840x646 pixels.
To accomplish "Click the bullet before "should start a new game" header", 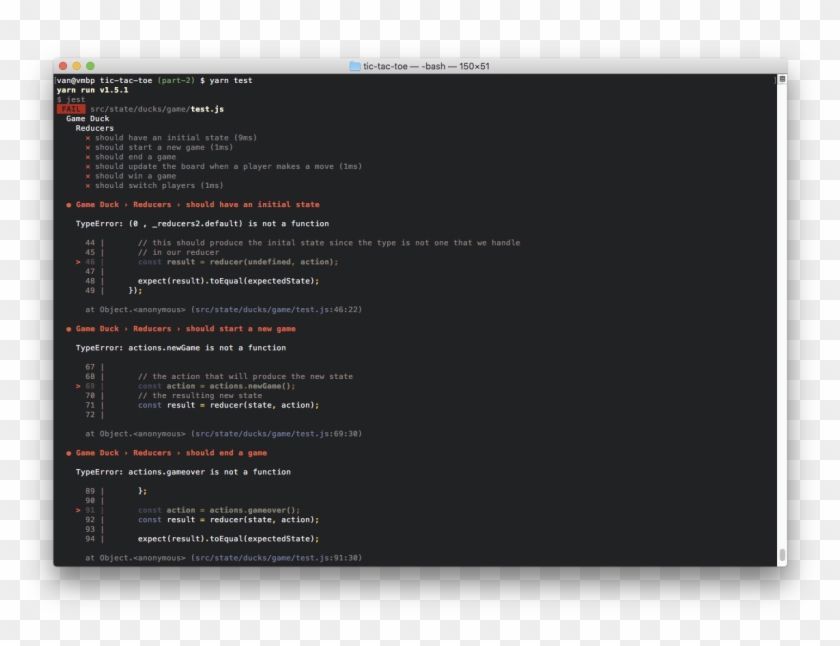I will (x=68, y=329).
